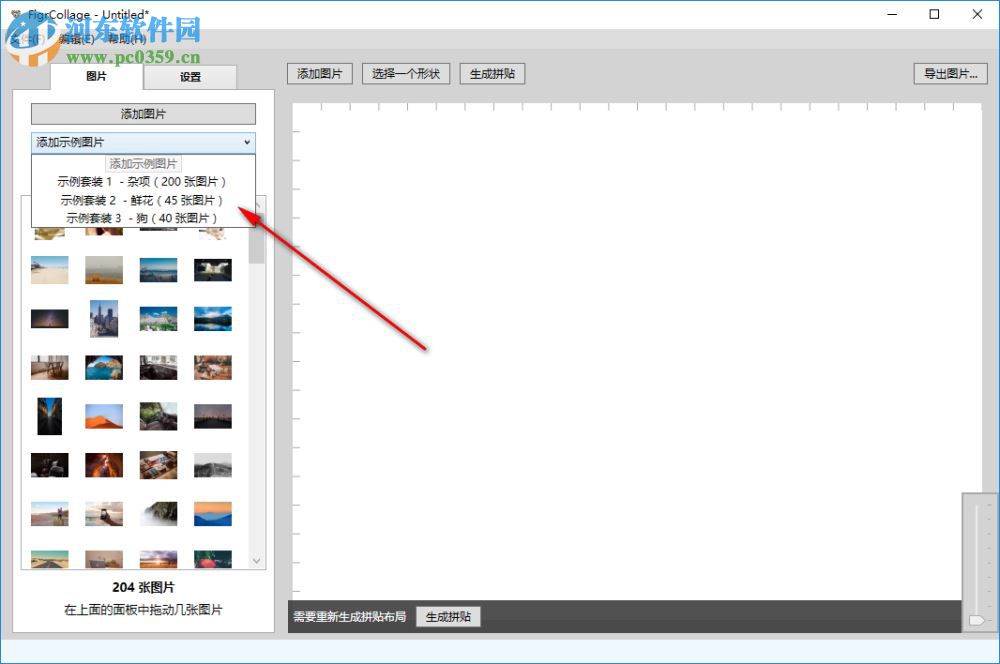Click the 选择一个形状 toolbar button

(405, 73)
